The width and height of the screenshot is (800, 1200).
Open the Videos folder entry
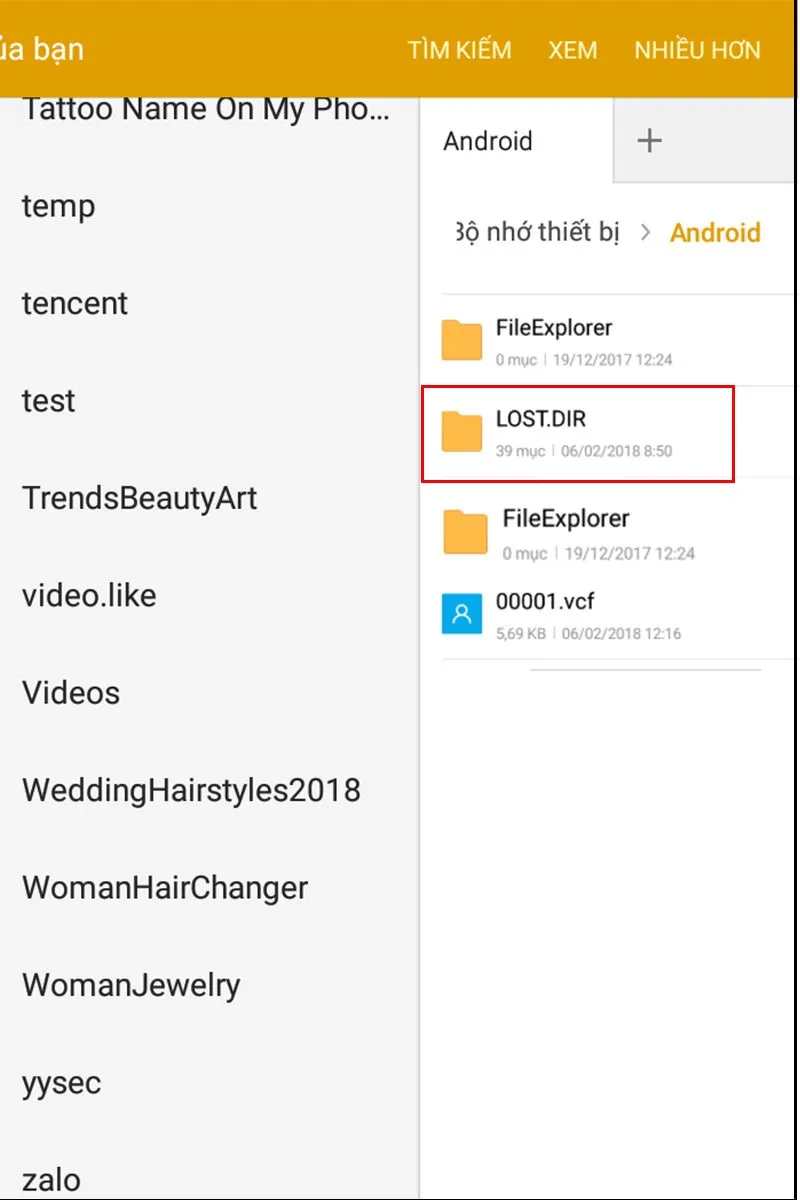tap(71, 693)
